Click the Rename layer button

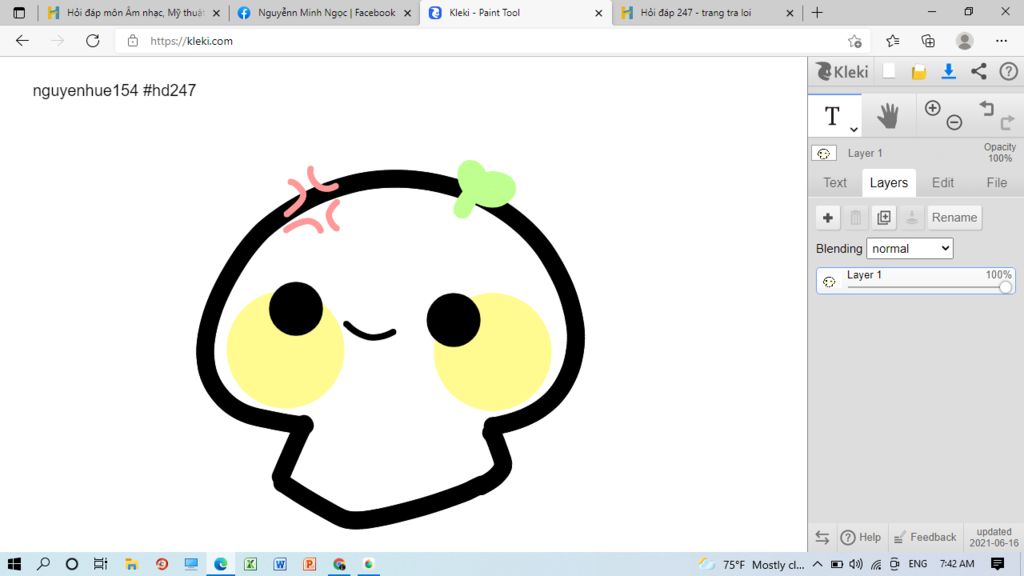(954, 217)
